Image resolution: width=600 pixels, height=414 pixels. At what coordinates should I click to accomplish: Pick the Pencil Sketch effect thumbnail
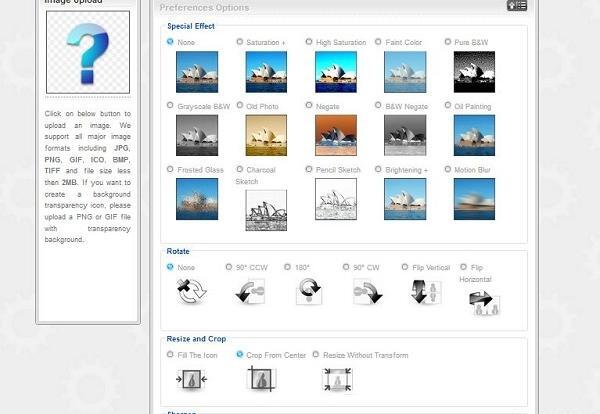point(336,199)
